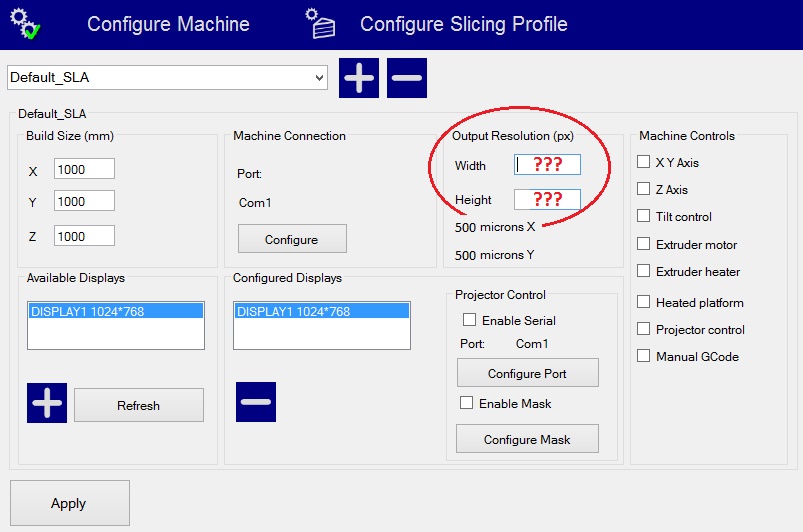This screenshot has height=532, width=803.
Task: Add selected display using plus icon
Action: 47,402
